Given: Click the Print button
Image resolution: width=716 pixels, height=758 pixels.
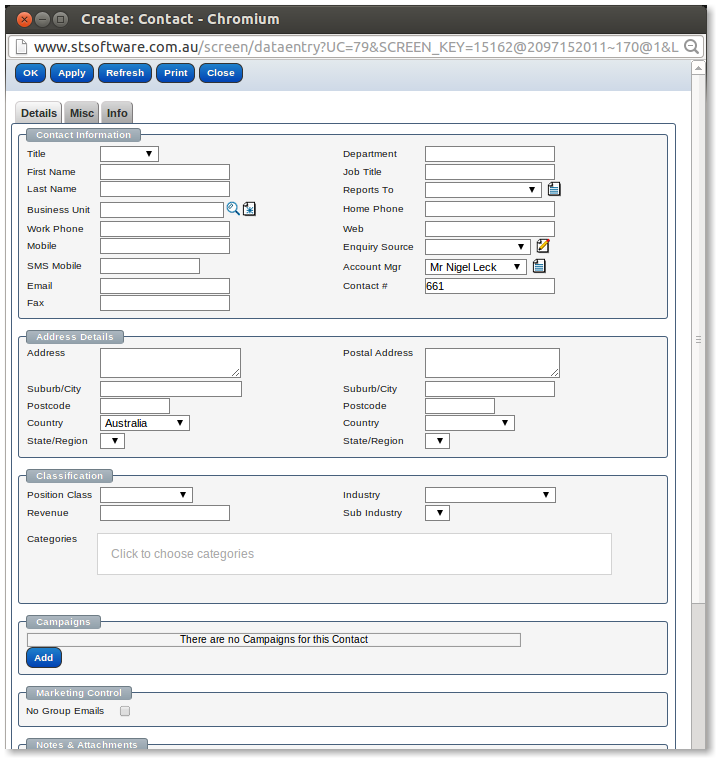Looking at the screenshot, I should coord(176,73).
